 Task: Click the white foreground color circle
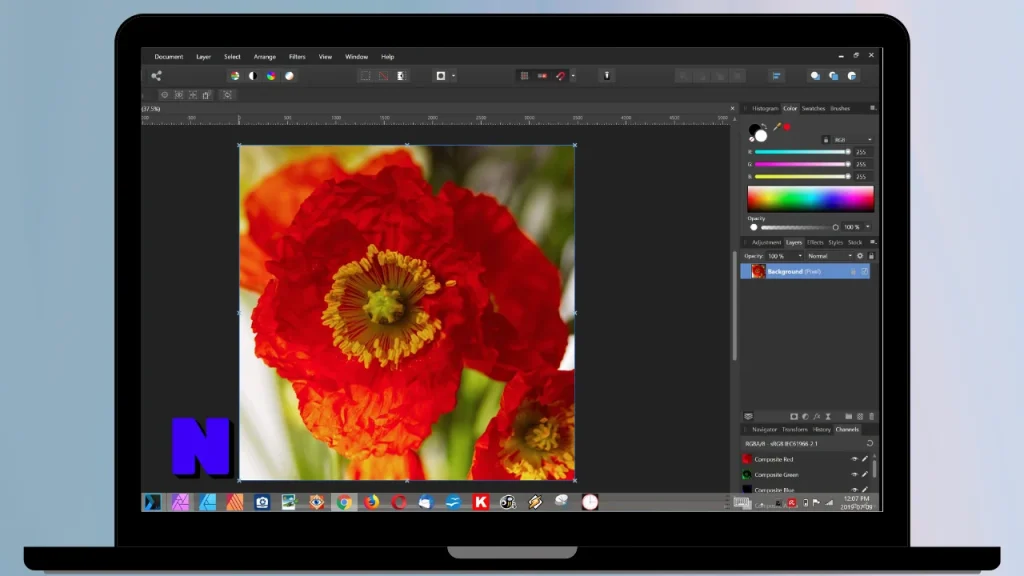[x=761, y=136]
